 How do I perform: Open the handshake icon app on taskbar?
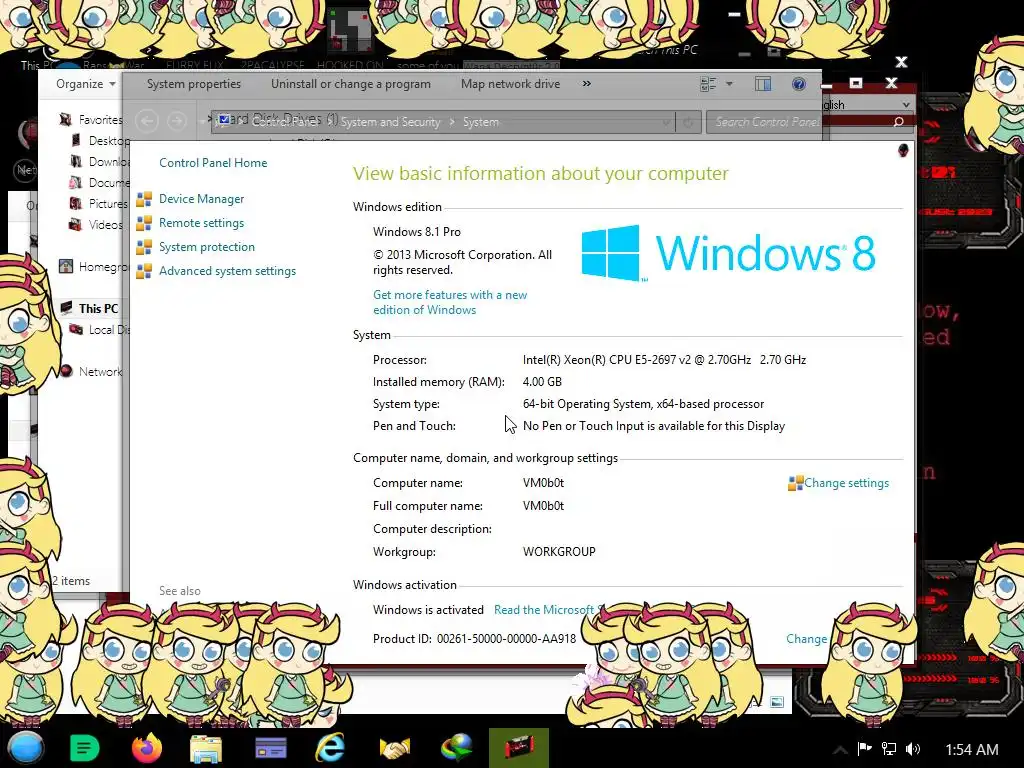coord(394,748)
